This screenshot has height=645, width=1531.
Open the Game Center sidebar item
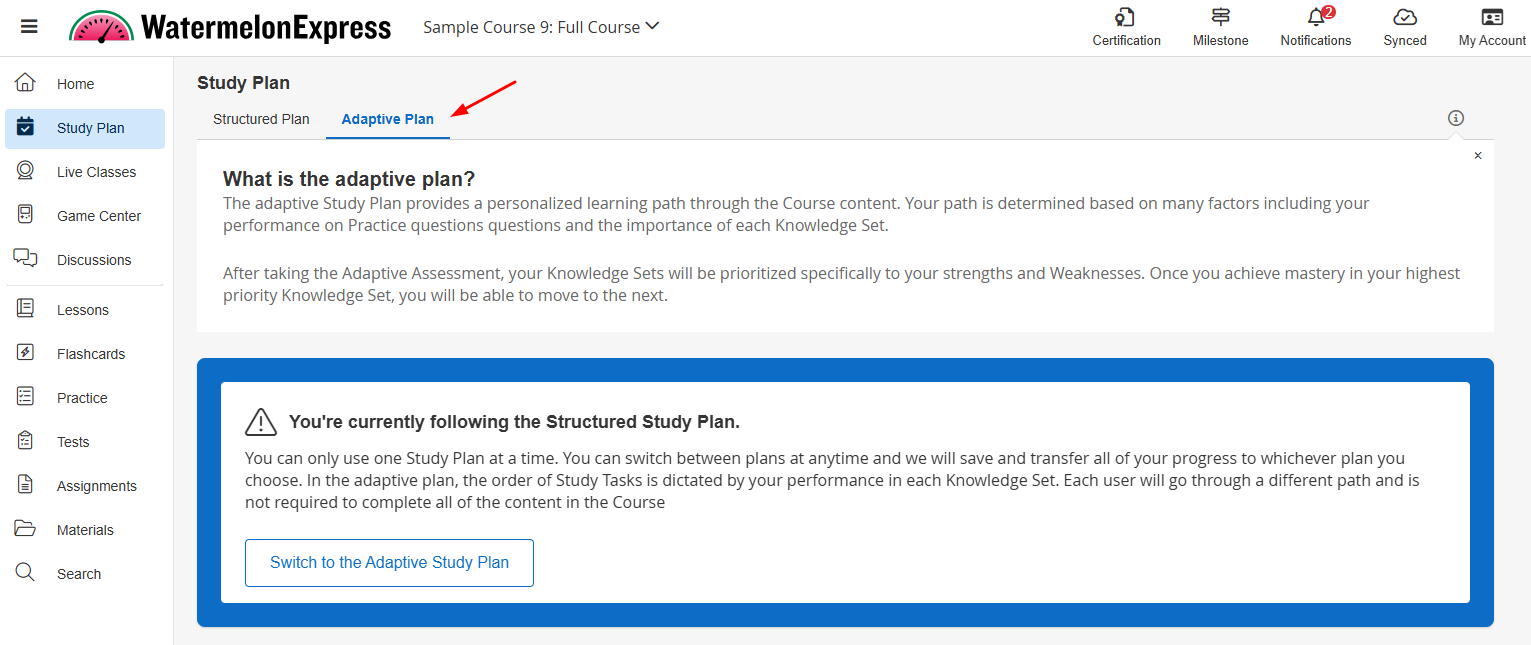click(x=98, y=216)
